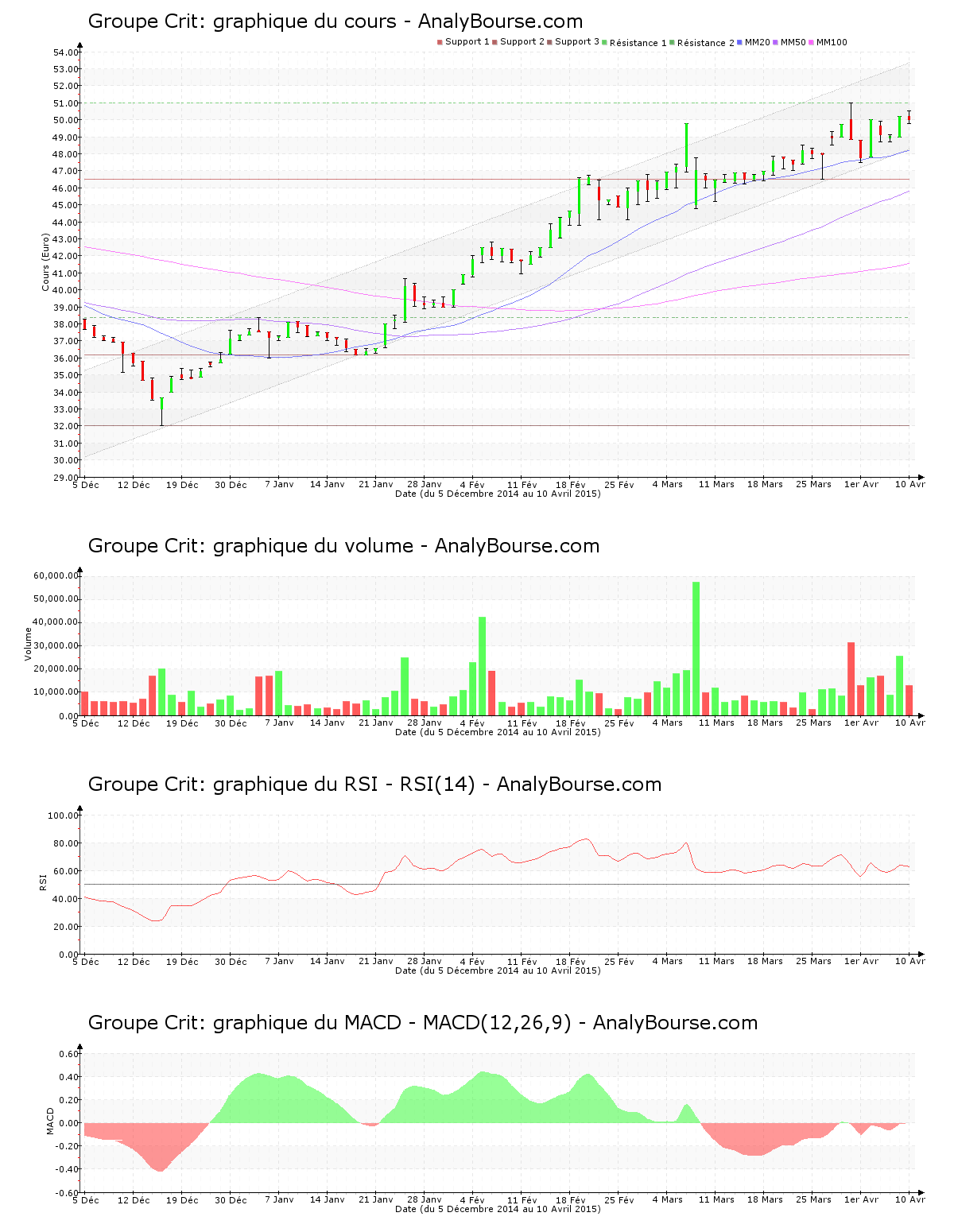Click the volume chart title text
954x1232 pixels.
tap(343, 546)
